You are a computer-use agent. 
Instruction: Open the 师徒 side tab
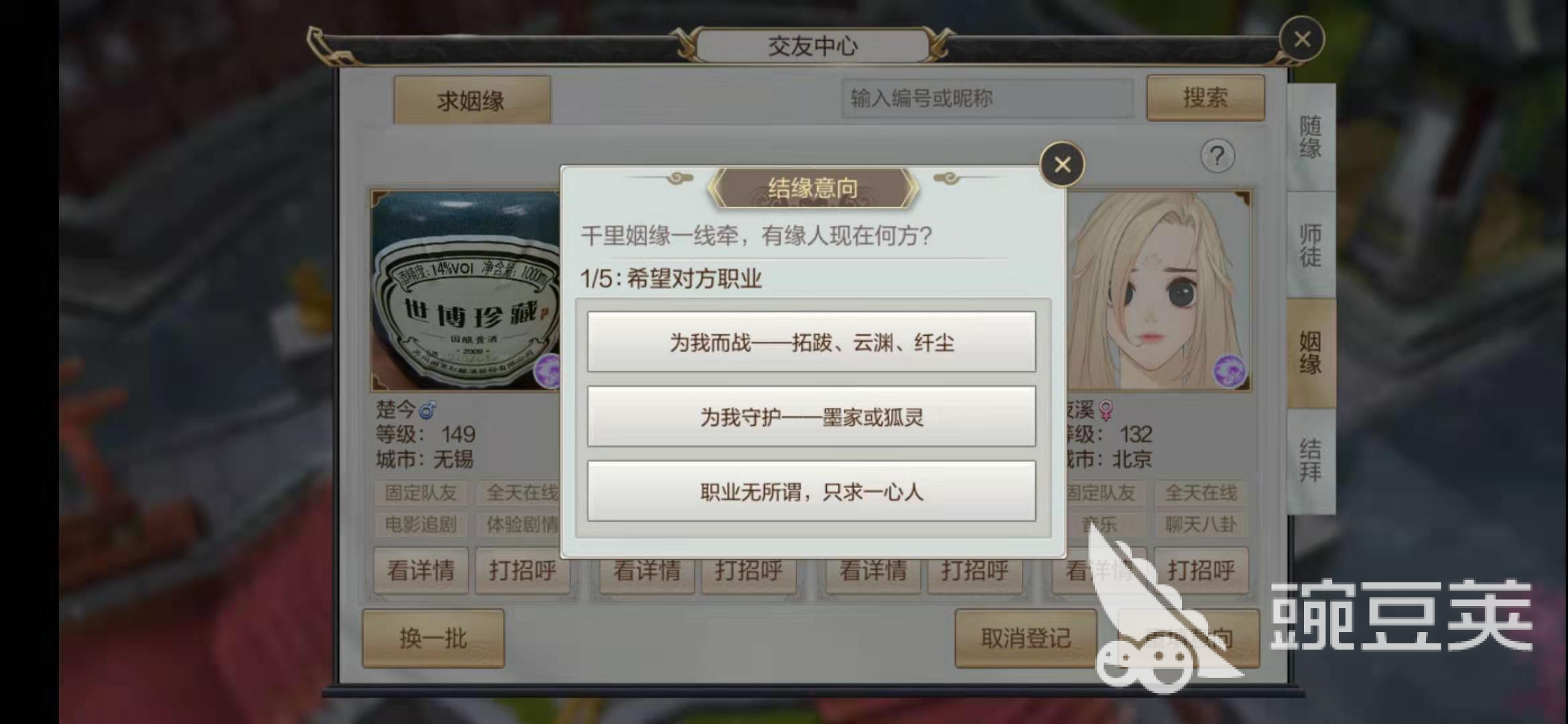(1311, 245)
